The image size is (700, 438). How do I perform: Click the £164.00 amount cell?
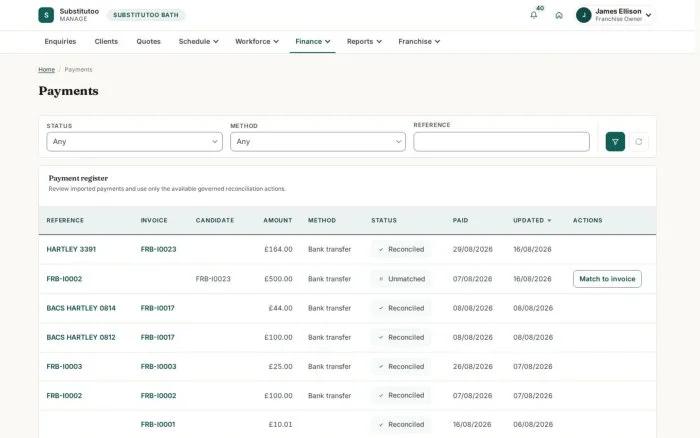(278, 250)
